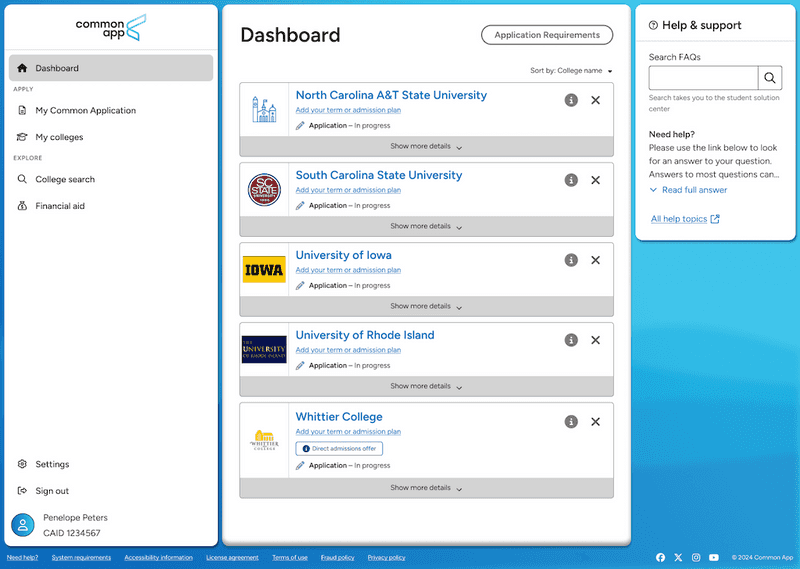Open Fraud policy footer link
The image size is (800, 569).
pos(337,557)
